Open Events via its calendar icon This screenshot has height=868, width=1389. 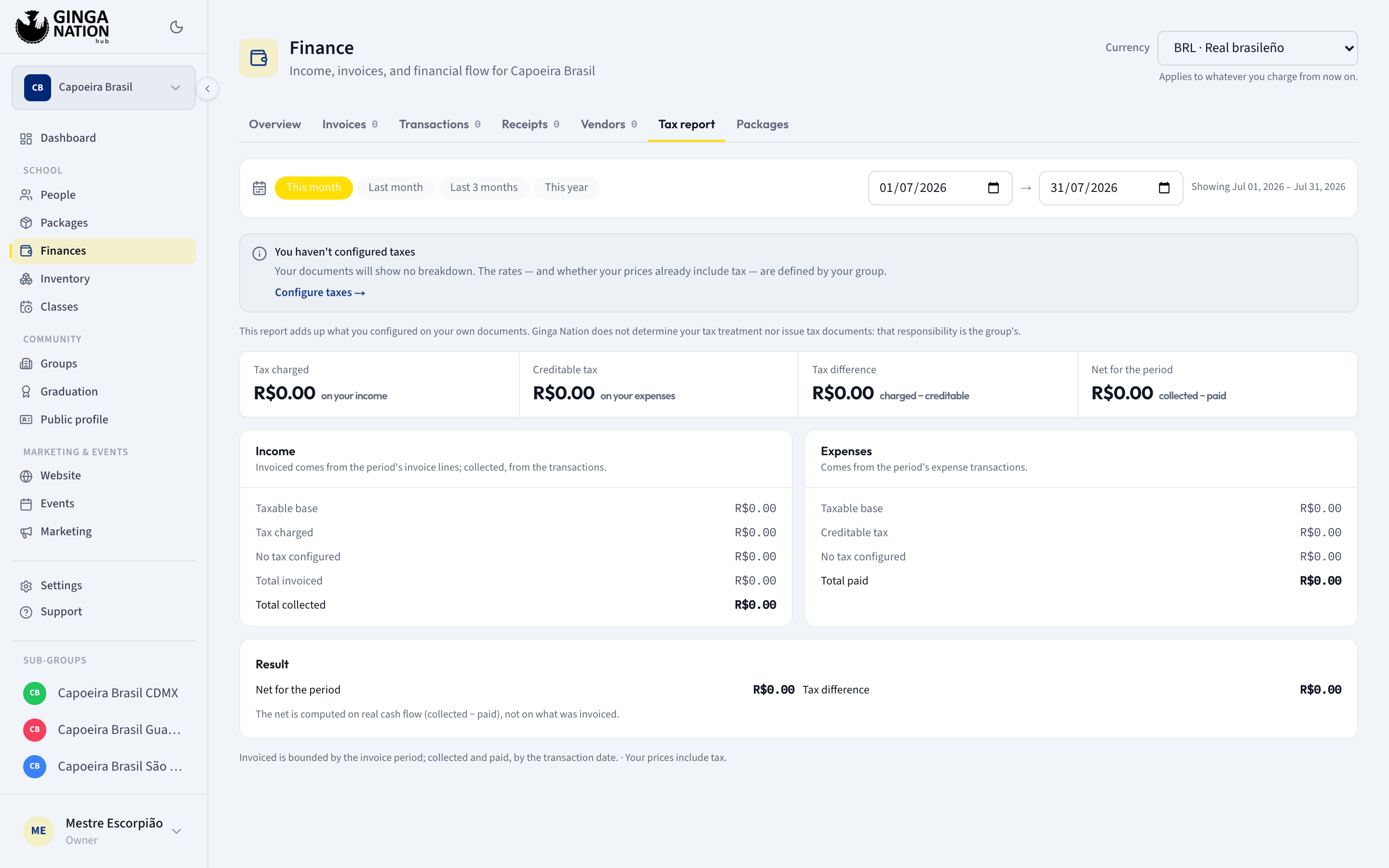(26, 504)
